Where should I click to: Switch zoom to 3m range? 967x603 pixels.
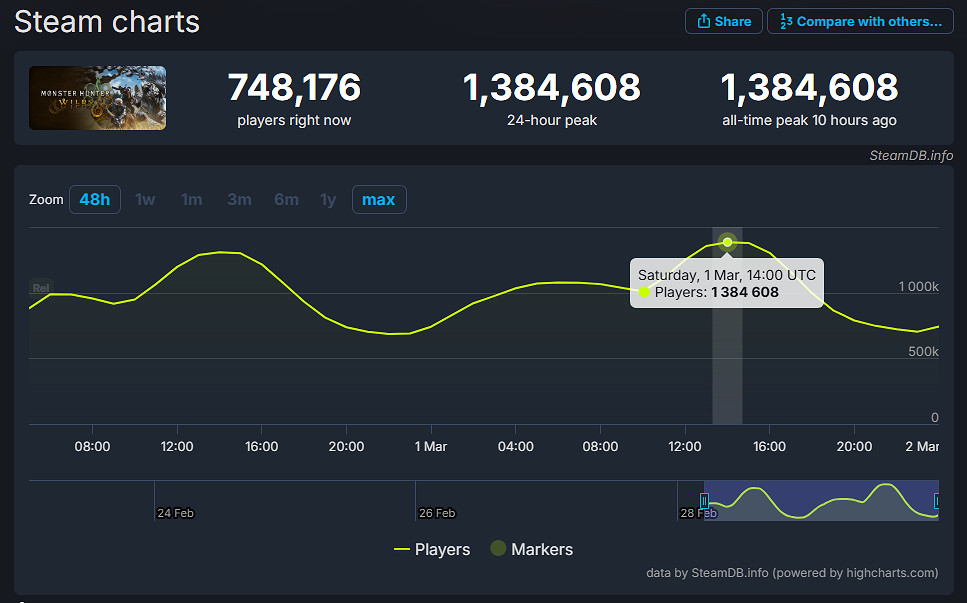point(239,199)
